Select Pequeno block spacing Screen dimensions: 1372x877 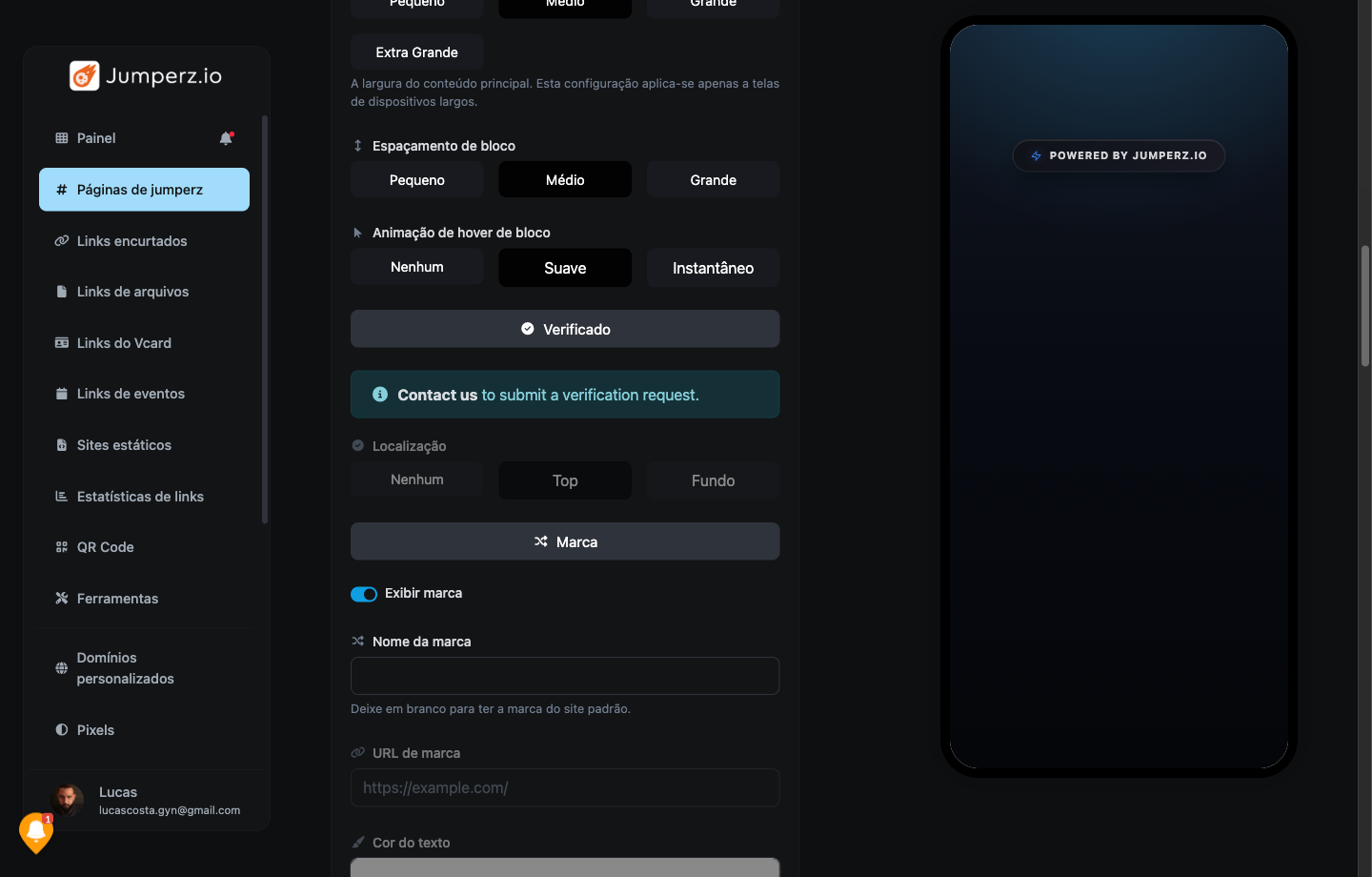pyautogui.click(x=417, y=180)
